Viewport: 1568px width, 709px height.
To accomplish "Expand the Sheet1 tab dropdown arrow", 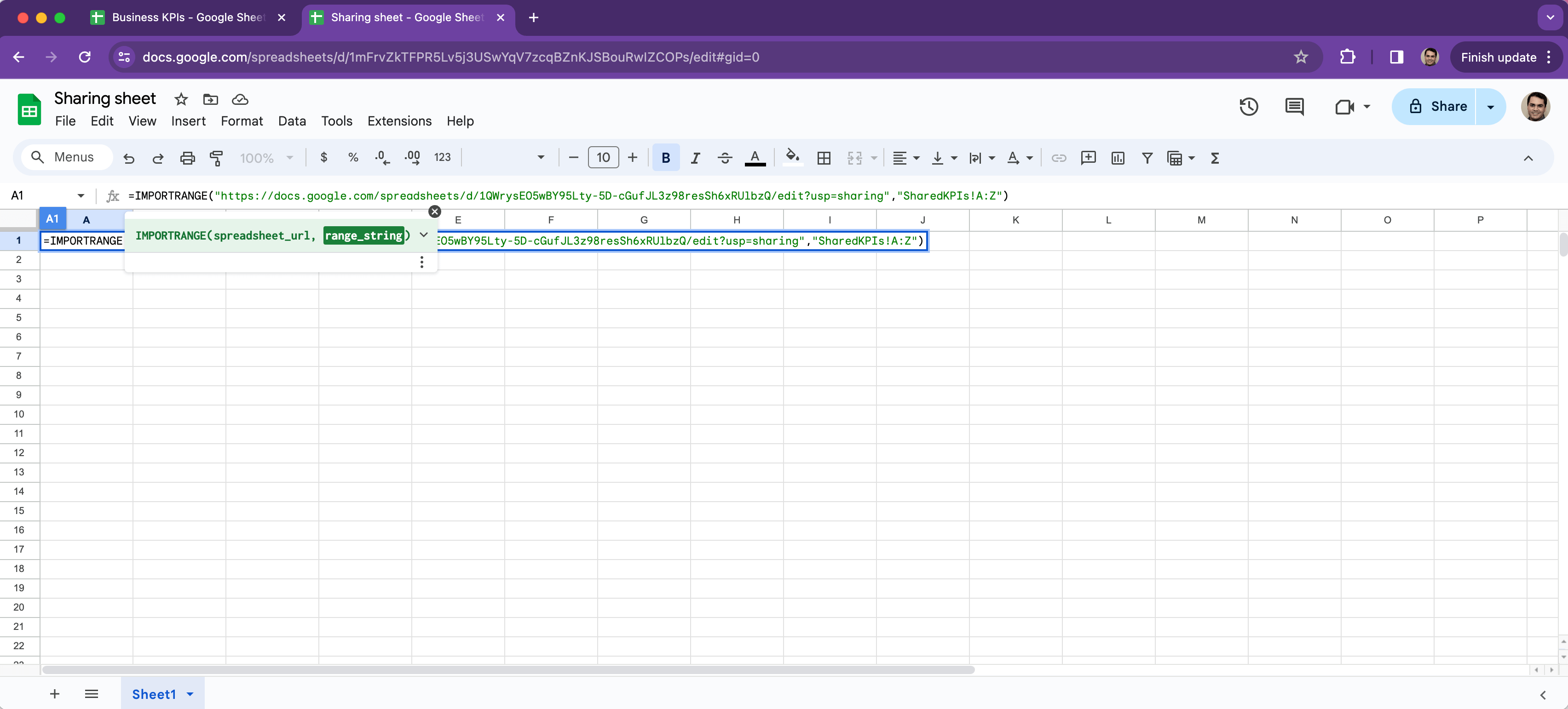I will click(190, 694).
